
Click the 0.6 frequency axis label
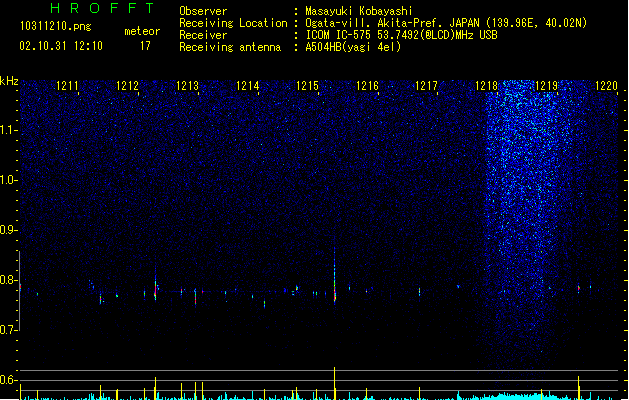pyautogui.click(x=8, y=380)
